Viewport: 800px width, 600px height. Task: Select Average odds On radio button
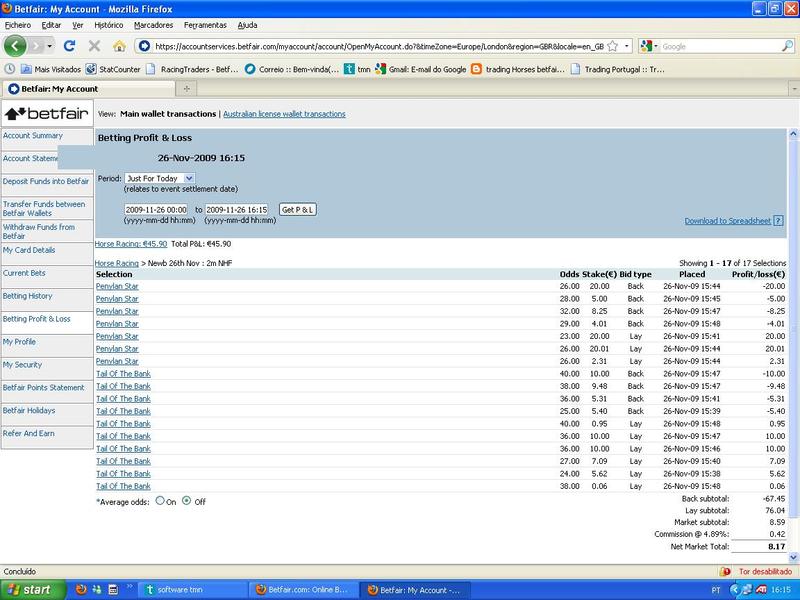pos(160,501)
